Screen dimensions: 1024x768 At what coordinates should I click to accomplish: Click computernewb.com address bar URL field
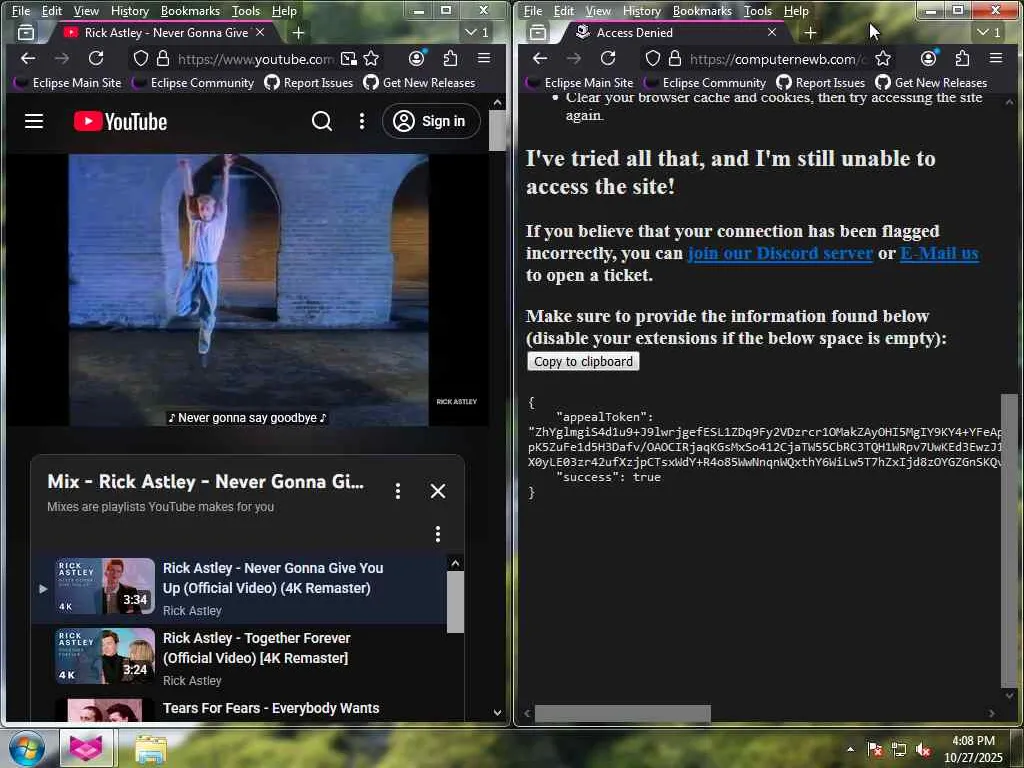778,59
